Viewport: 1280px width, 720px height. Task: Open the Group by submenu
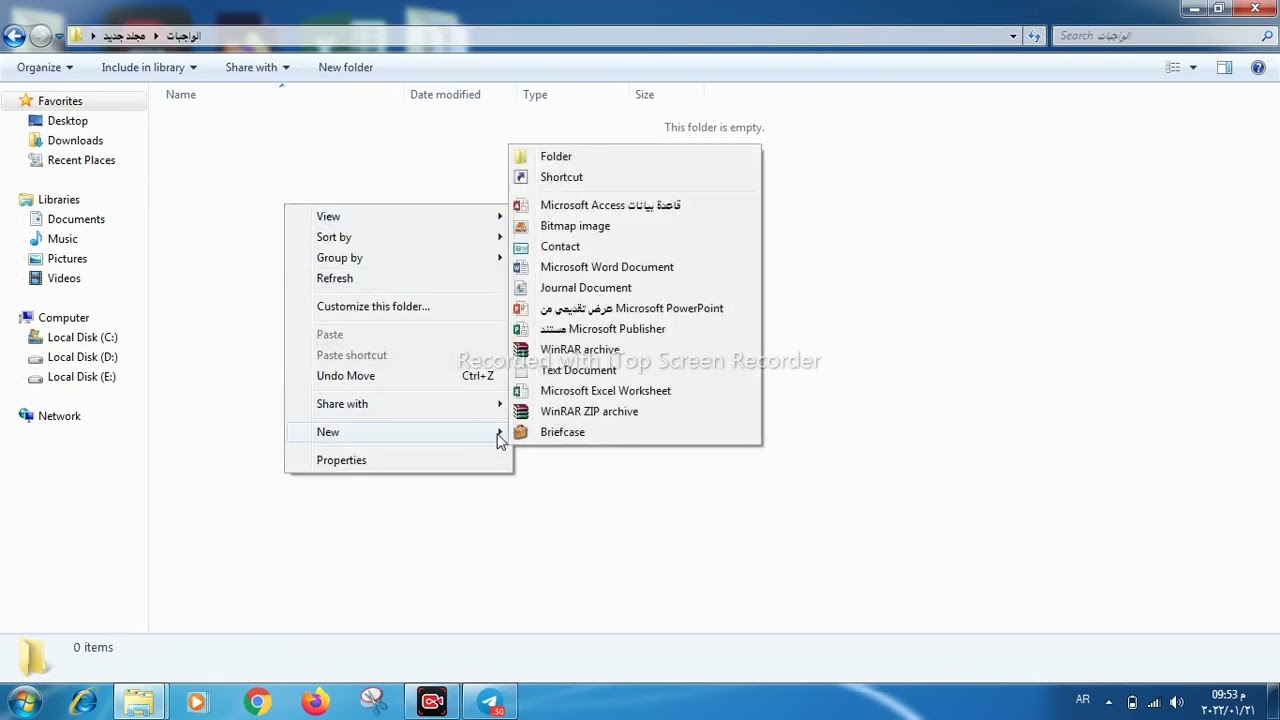point(399,258)
